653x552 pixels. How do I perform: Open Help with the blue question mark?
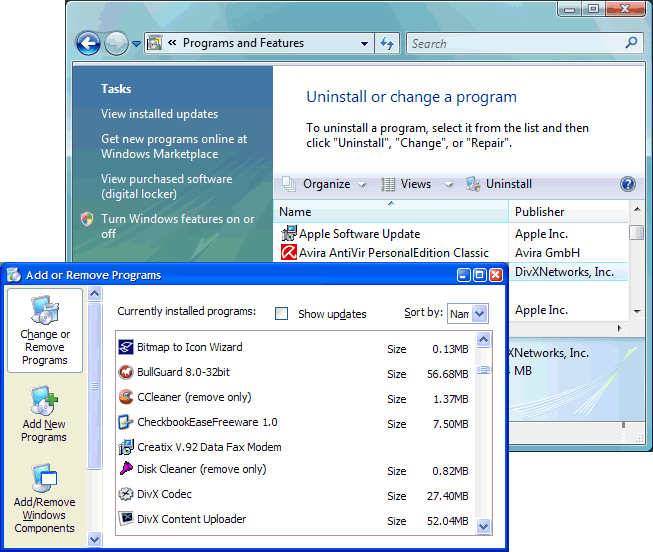[x=628, y=184]
